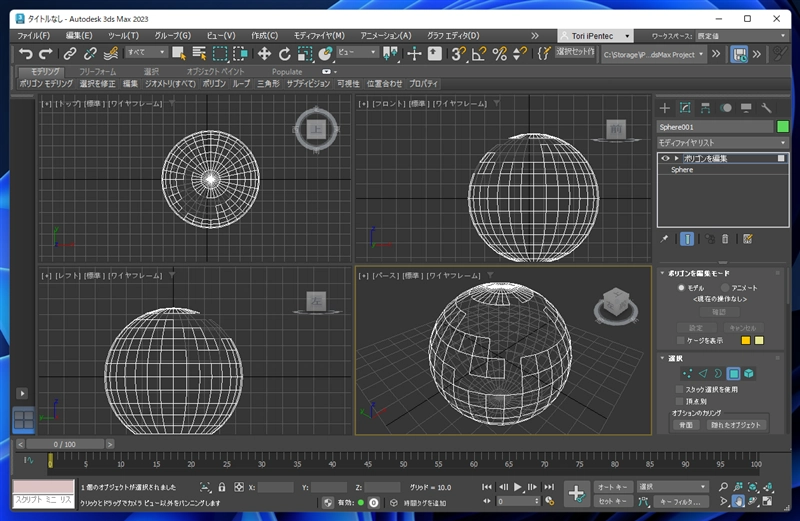
Task: Open the ファイル(F) menu
Action: pyautogui.click(x=34, y=36)
